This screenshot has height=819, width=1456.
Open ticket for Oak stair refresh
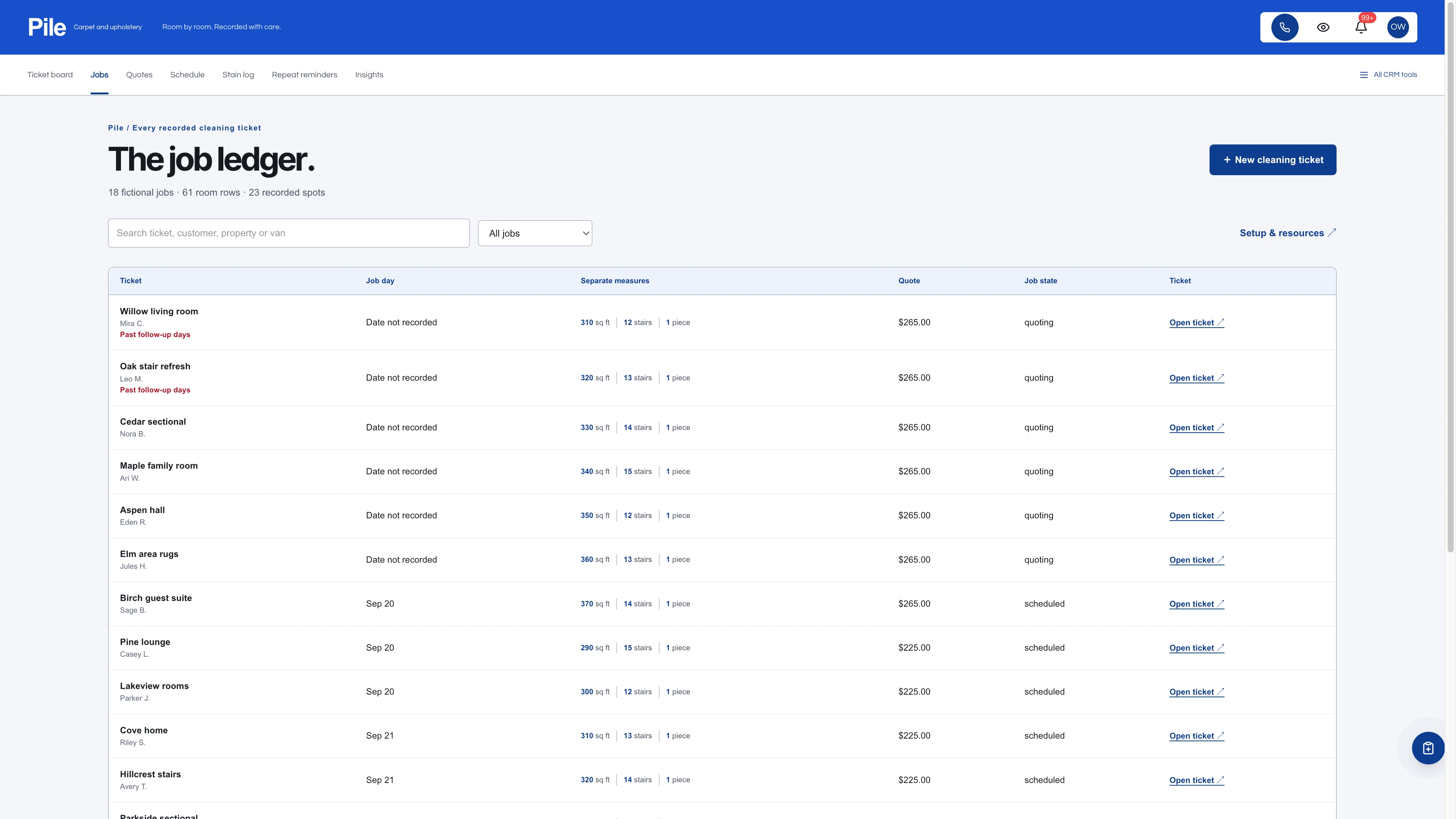1197,378
